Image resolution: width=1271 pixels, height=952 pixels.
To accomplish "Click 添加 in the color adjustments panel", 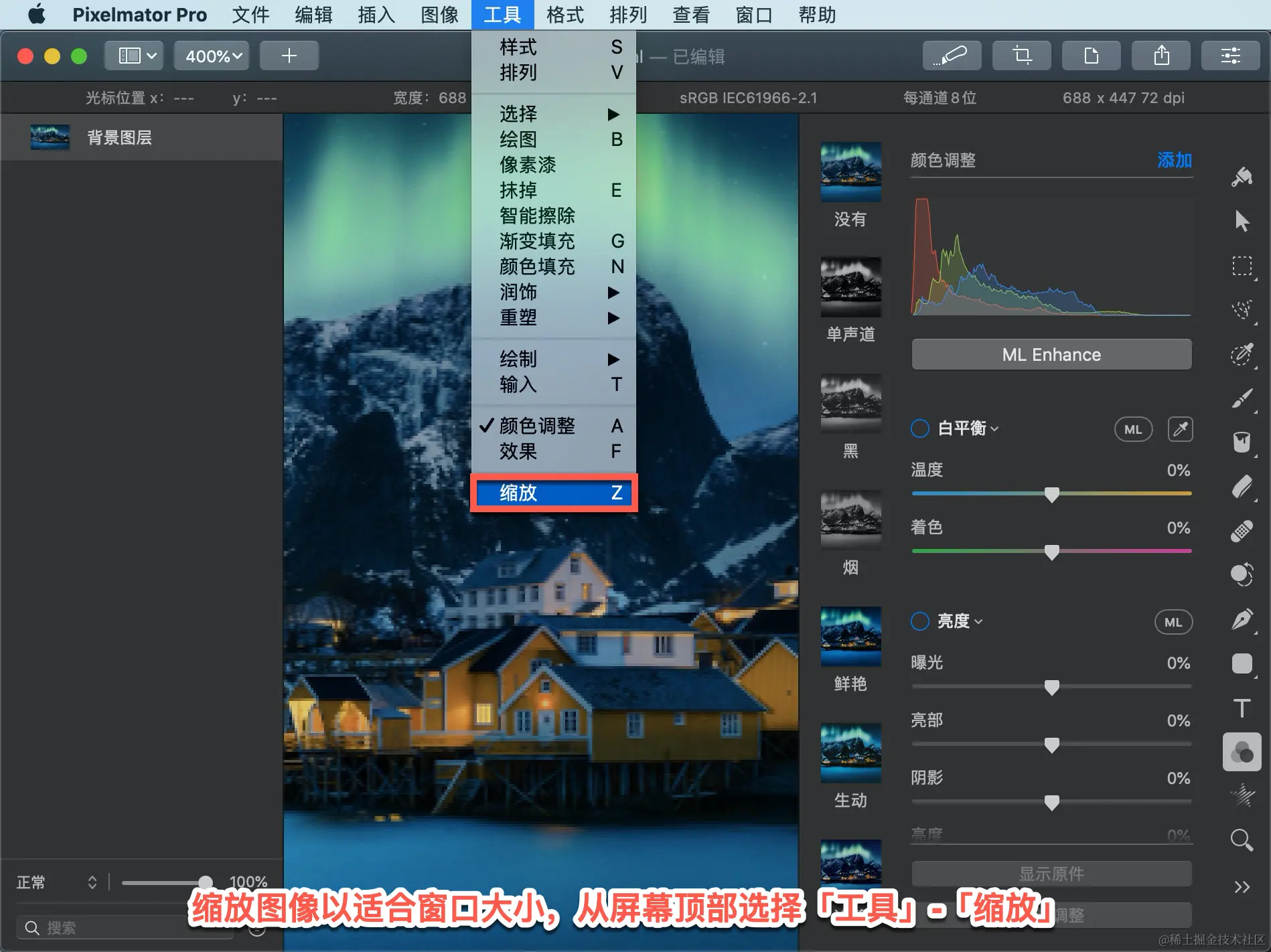I will 1175,160.
